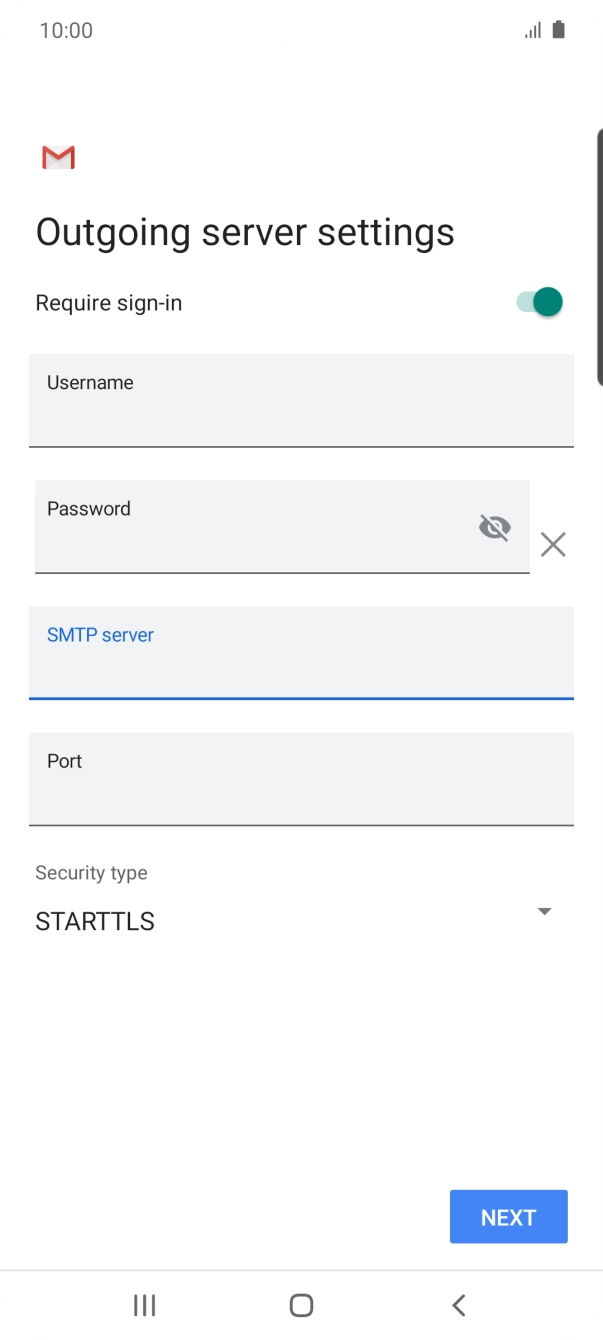Click the signal strength indicator
The image size is (603, 1340).
point(531,30)
